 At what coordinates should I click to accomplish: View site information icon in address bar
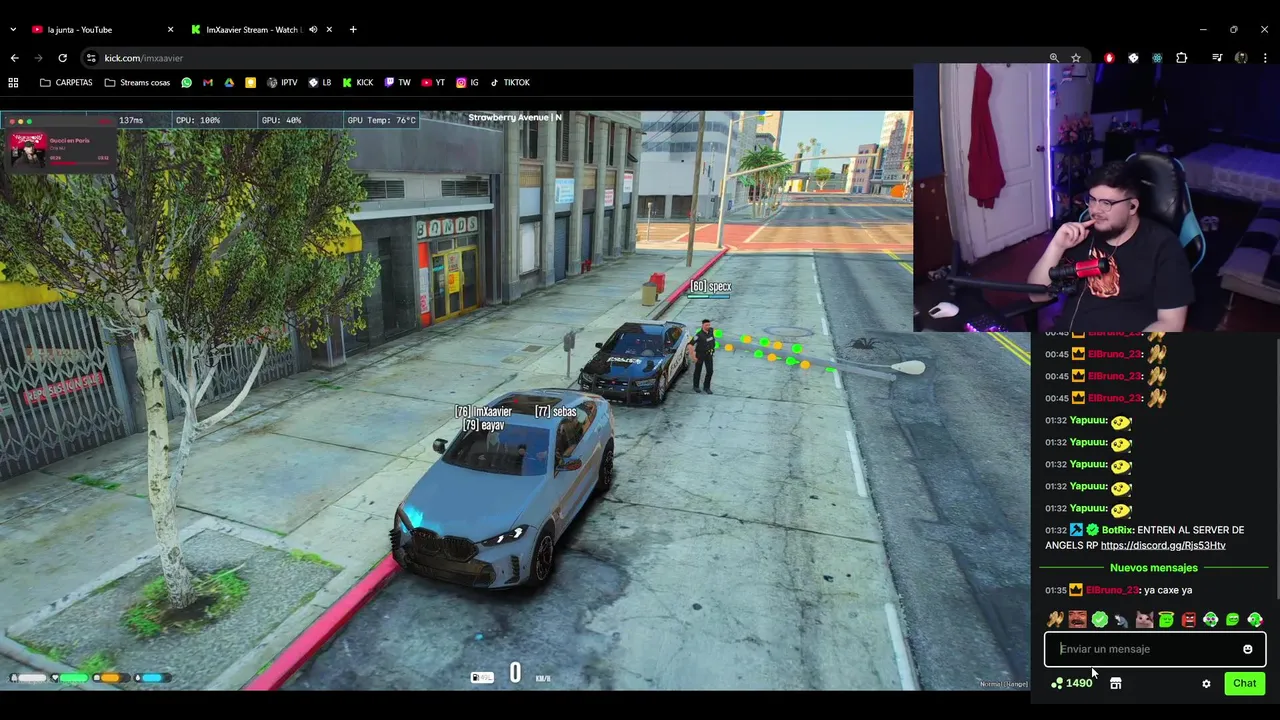tap(90, 58)
